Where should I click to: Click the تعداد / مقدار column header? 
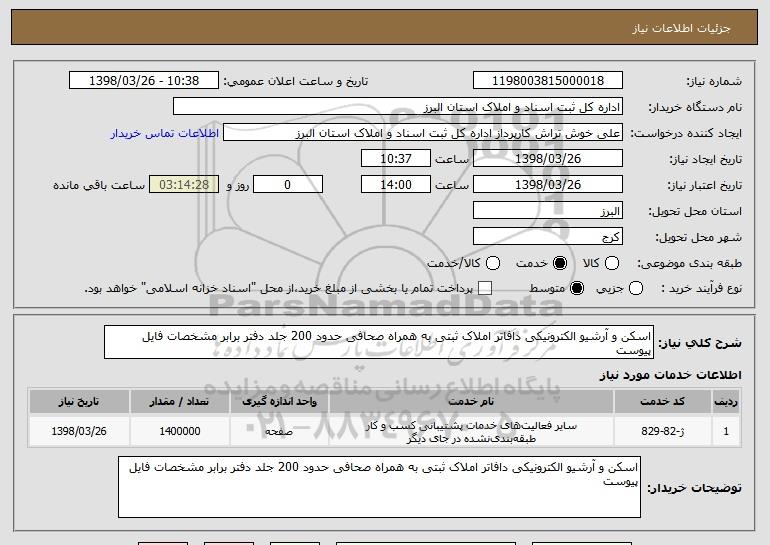click(179, 402)
